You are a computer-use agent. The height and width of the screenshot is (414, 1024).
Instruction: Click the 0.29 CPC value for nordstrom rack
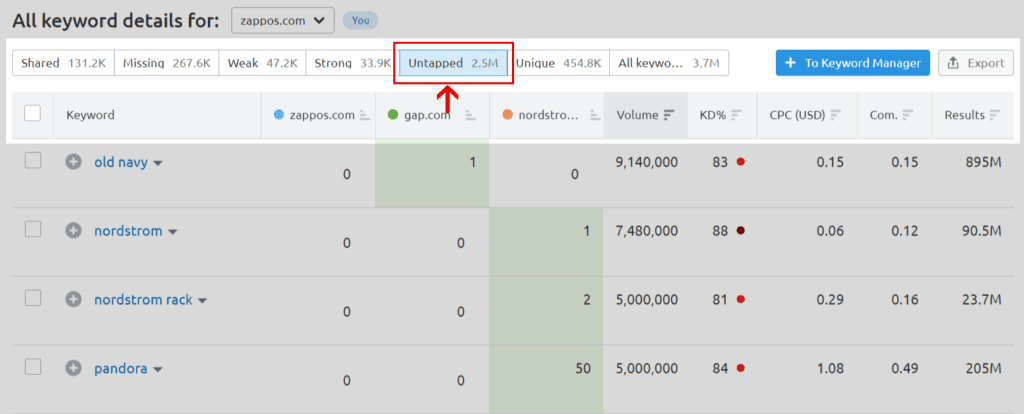tap(830, 299)
